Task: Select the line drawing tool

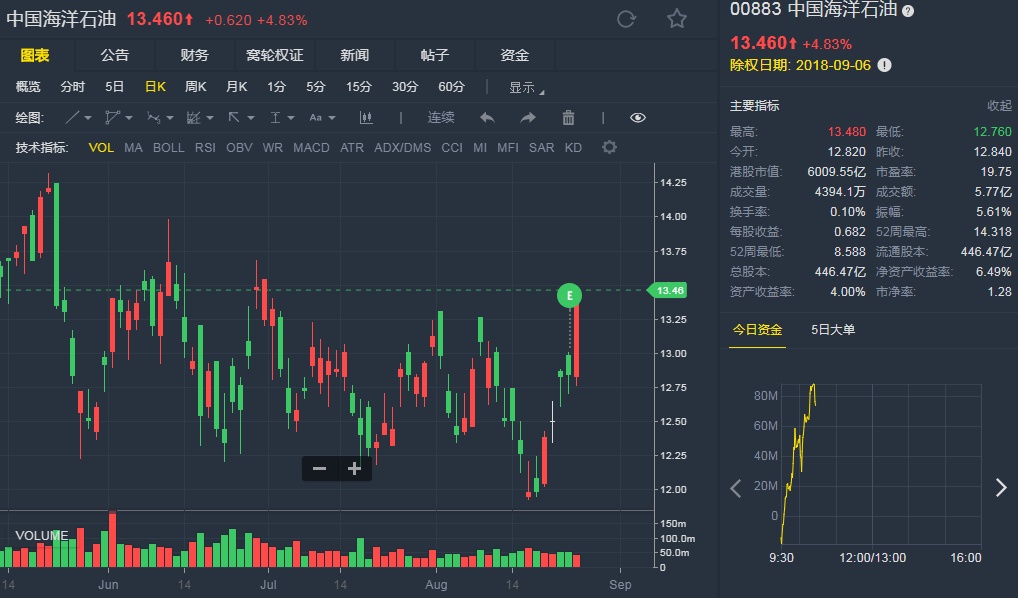Action: 72,118
